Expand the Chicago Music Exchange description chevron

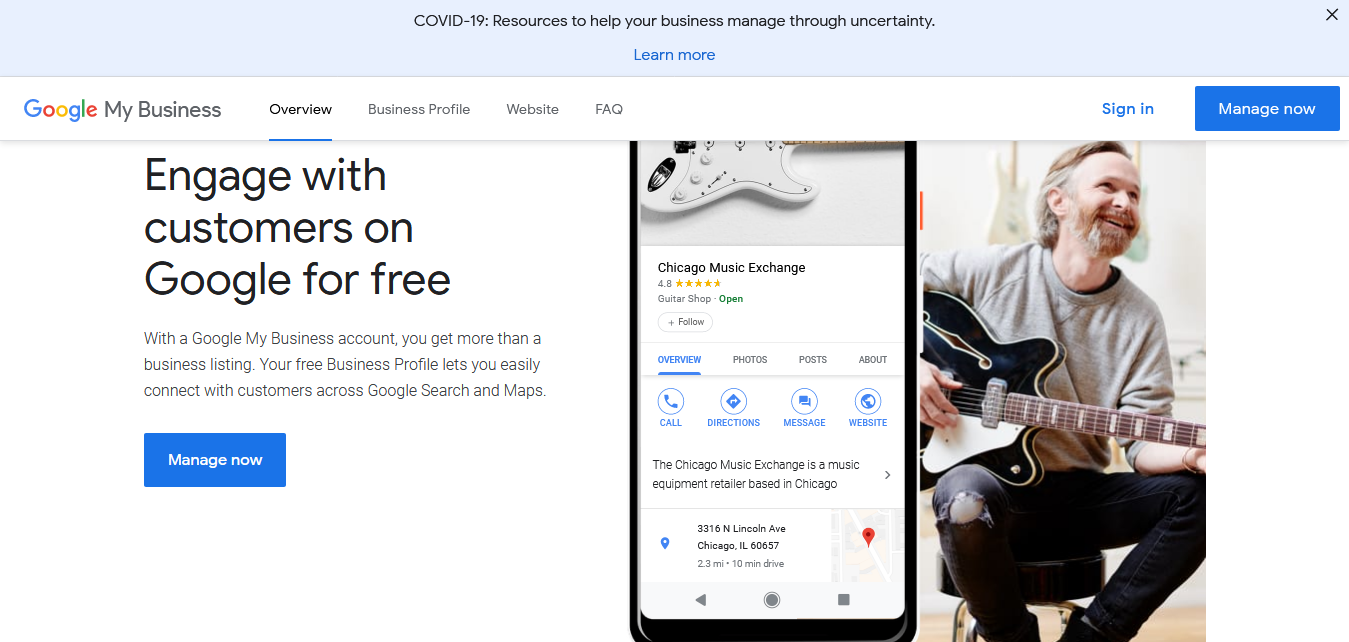pos(887,475)
